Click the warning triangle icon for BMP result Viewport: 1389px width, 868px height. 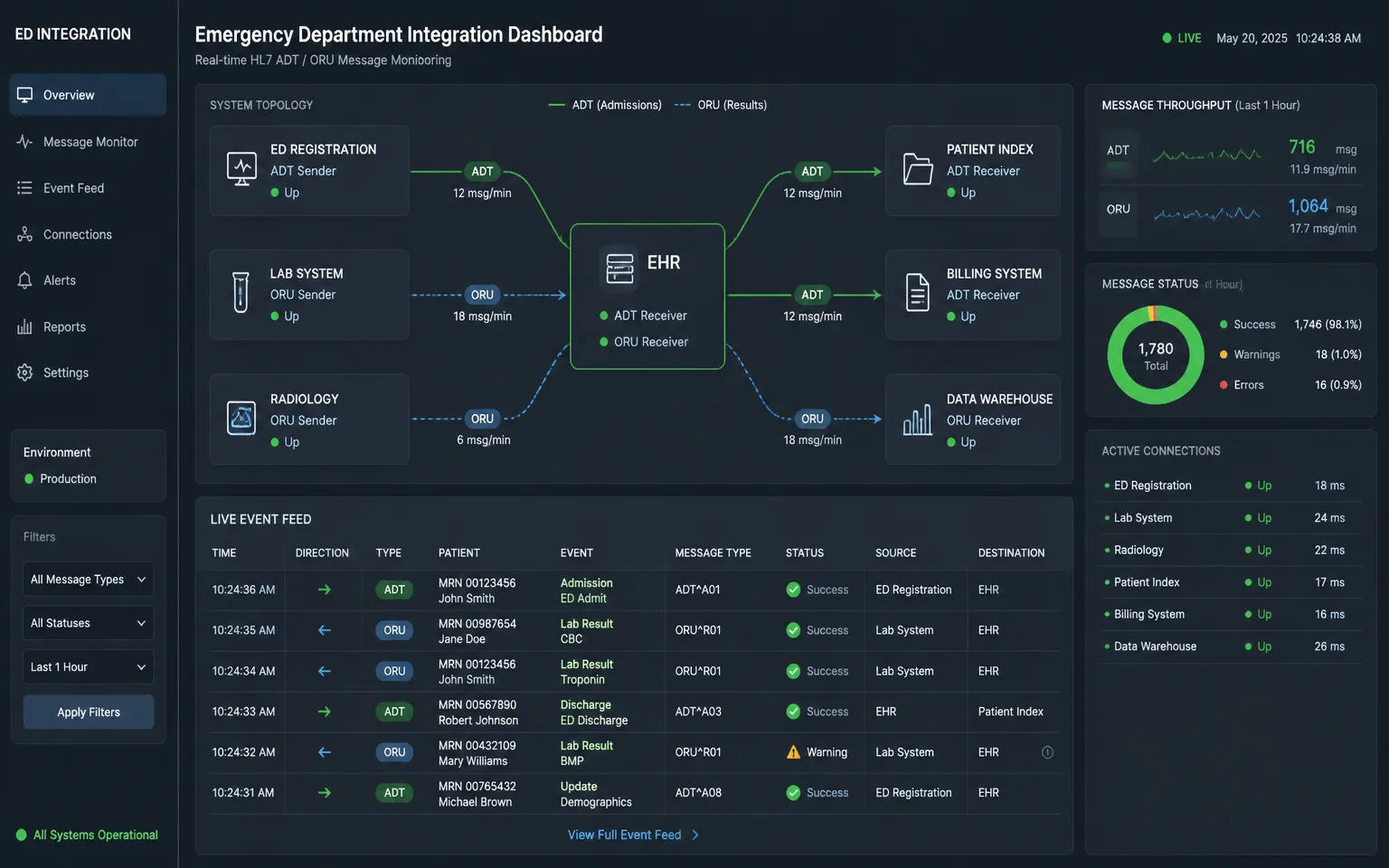click(x=793, y=752)
